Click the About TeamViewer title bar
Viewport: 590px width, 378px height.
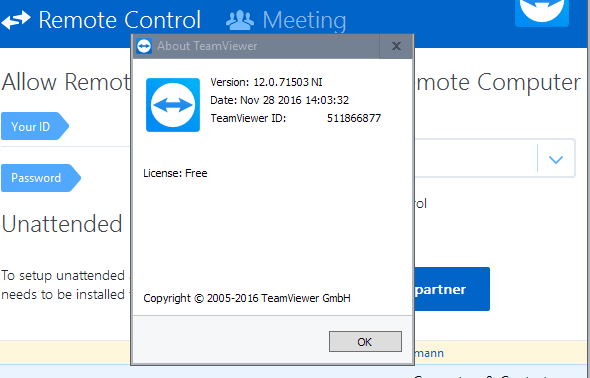point(257,46)
